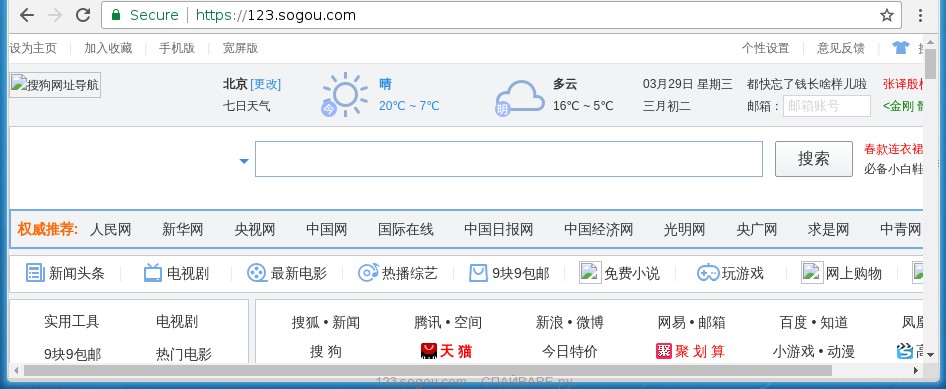Click the browser forward arrow
946x389 pixels.
tap(55, 15)
